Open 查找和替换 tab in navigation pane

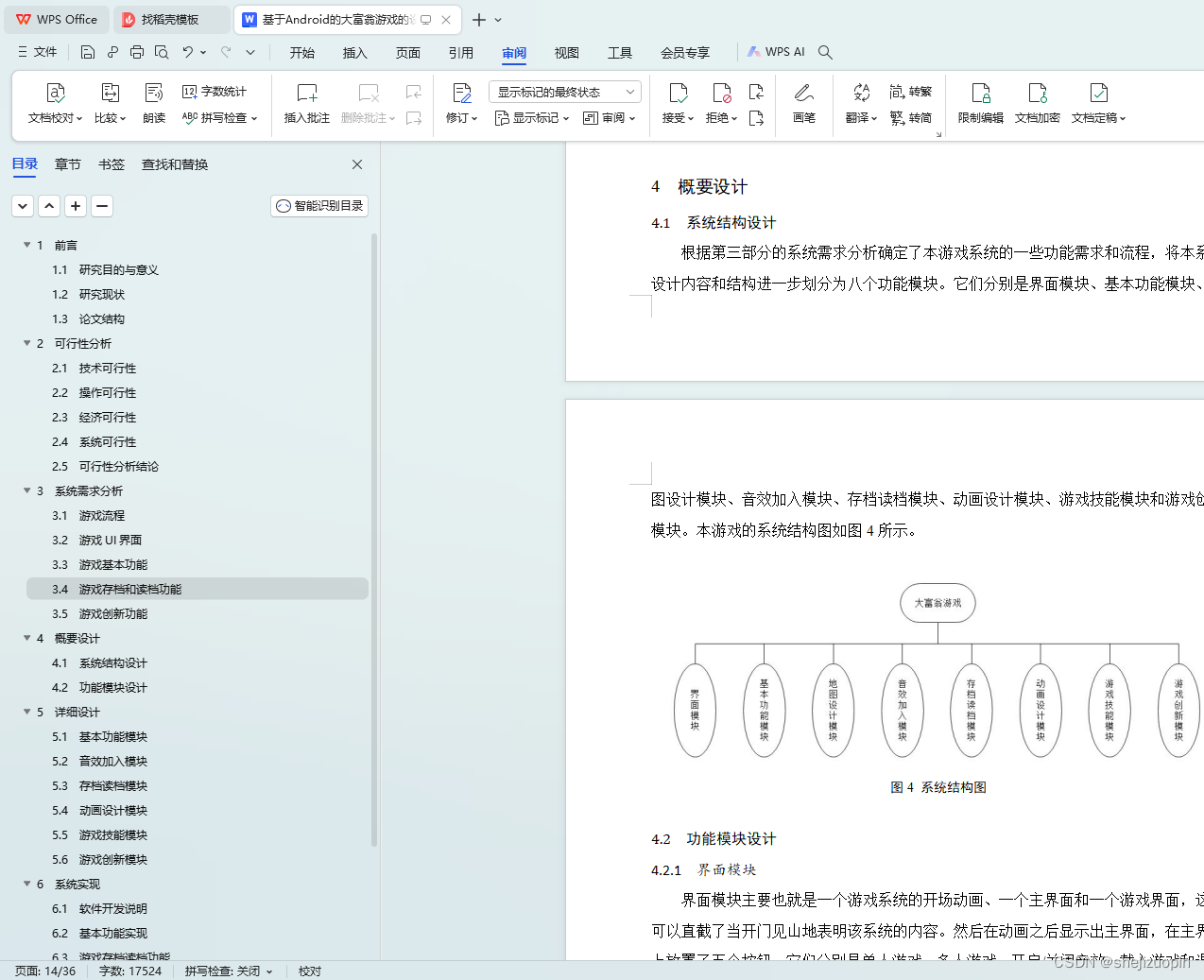pyautogui.click(x=175, y=164)
